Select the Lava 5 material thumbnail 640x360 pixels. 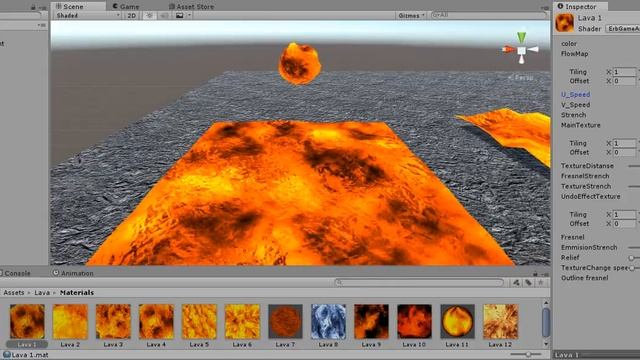pyautogui.click(x=199, y=322)
